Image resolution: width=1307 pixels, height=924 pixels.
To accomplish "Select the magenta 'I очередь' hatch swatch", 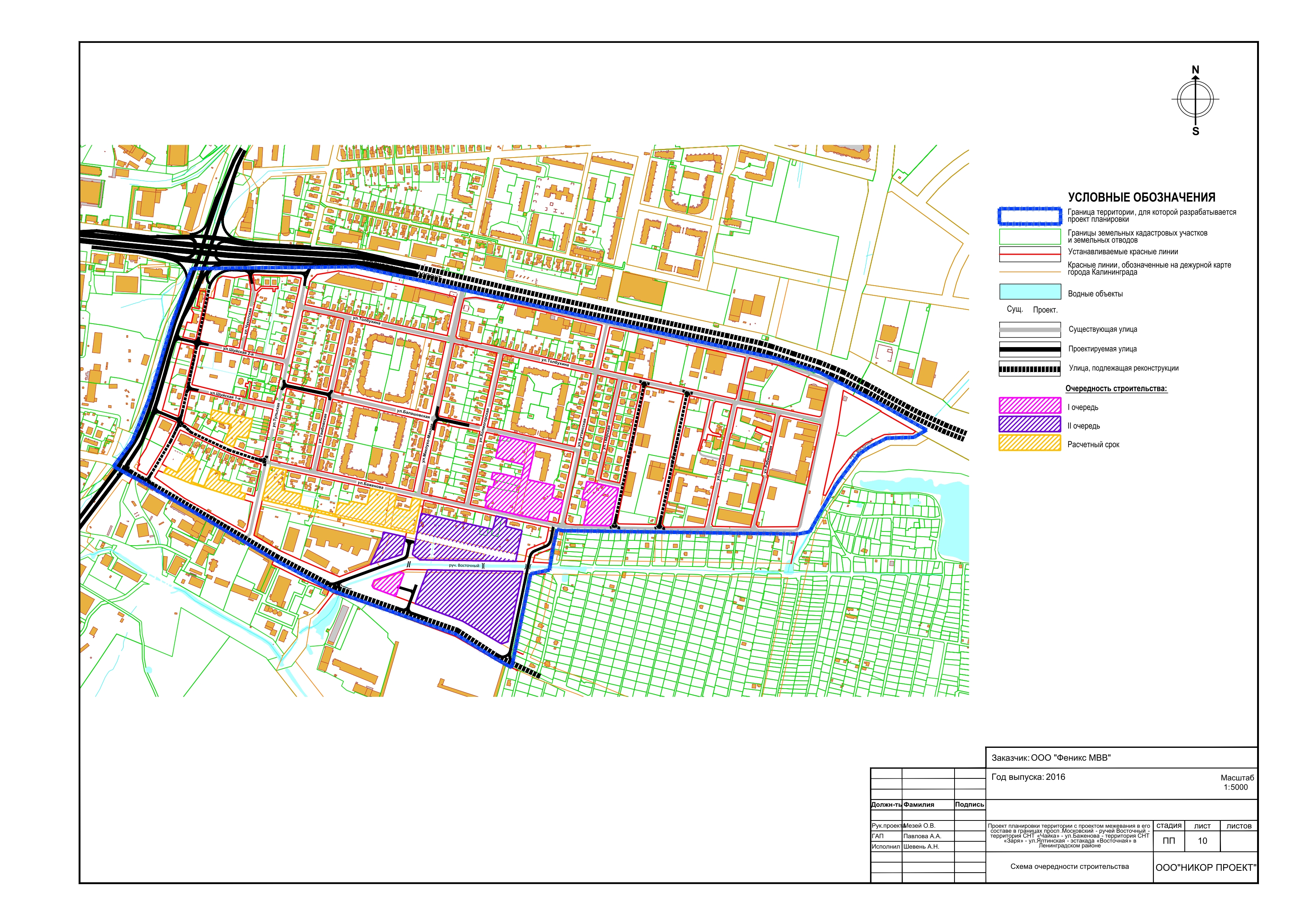I will pyautogui.click(x=1030, y=406).
